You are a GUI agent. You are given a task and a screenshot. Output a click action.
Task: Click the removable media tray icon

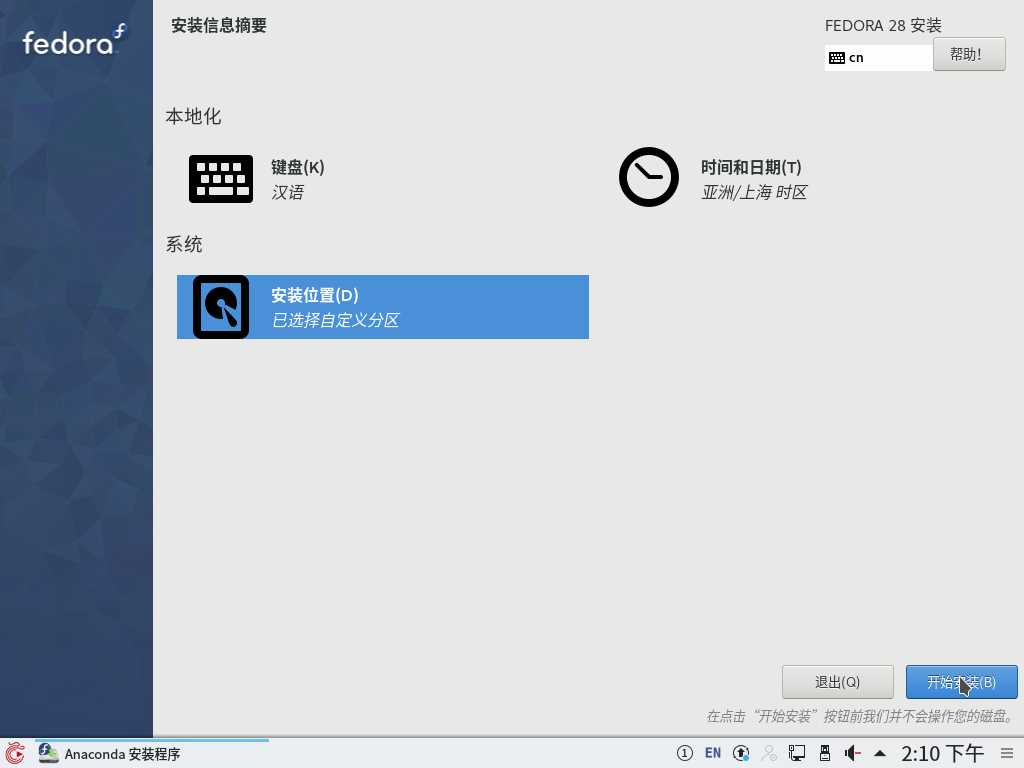click(825, 752)
